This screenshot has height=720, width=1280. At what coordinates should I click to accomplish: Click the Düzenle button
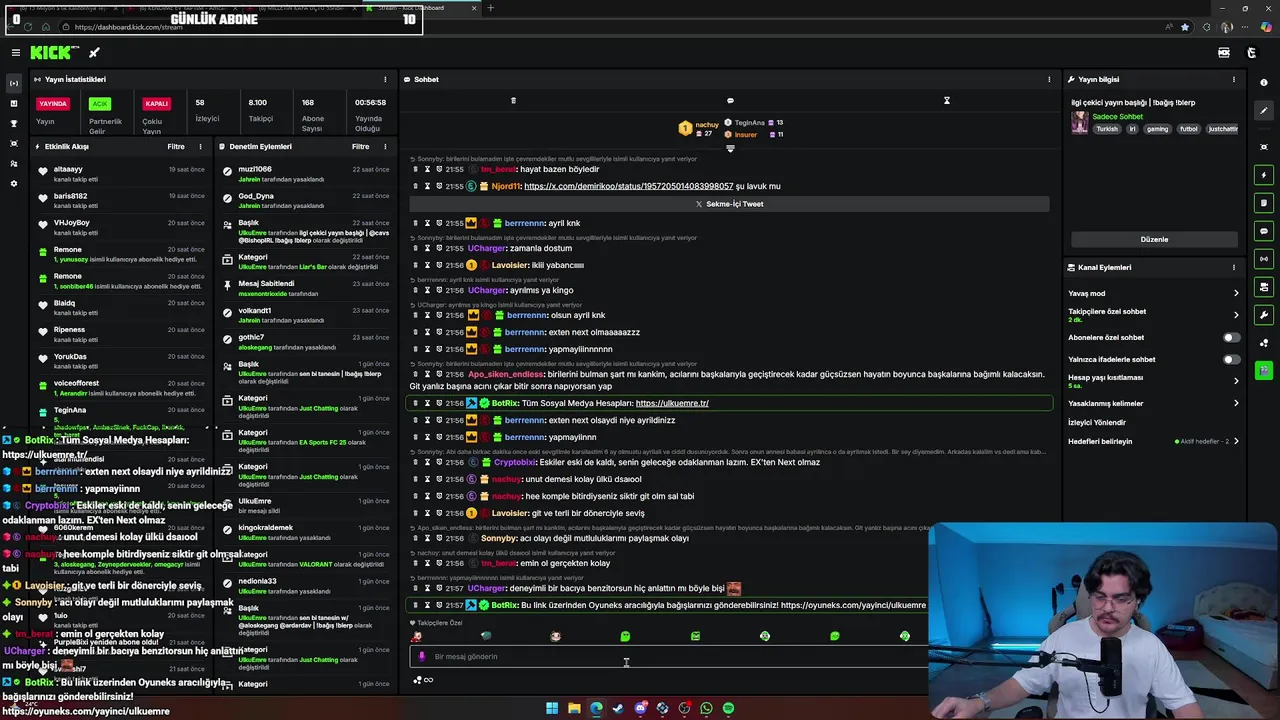1154,239
